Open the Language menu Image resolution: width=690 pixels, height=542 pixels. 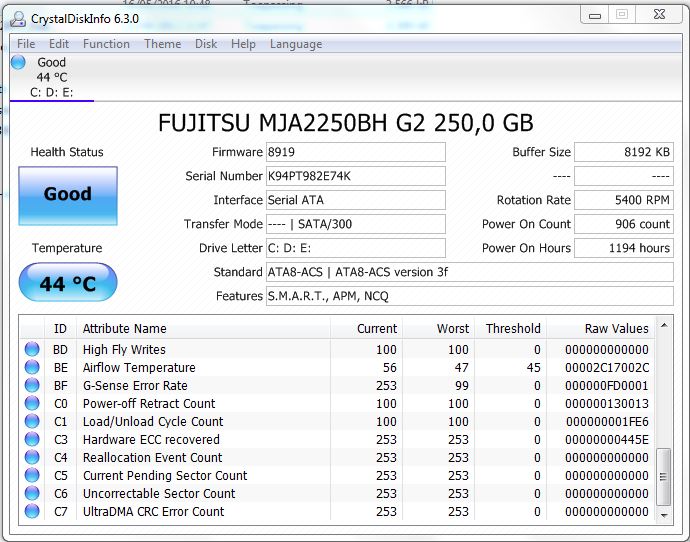coord(296,44)
